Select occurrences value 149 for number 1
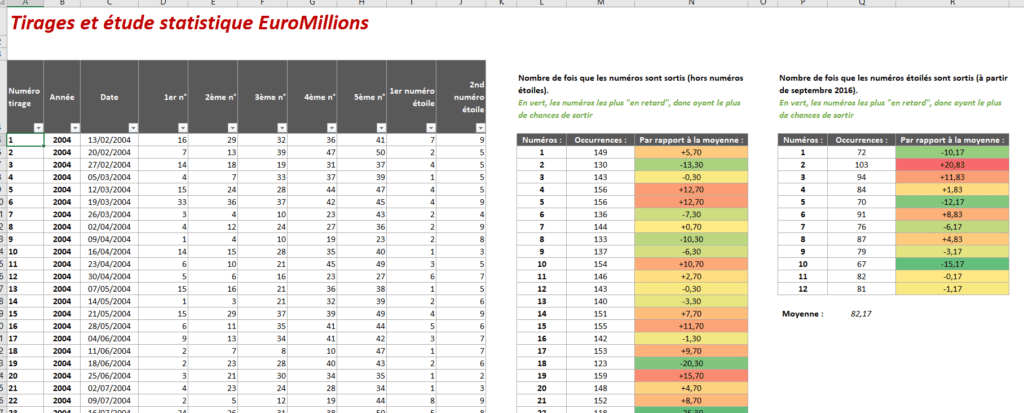Viewport: 1024px width, 413px height. click(x=600, y=152)
